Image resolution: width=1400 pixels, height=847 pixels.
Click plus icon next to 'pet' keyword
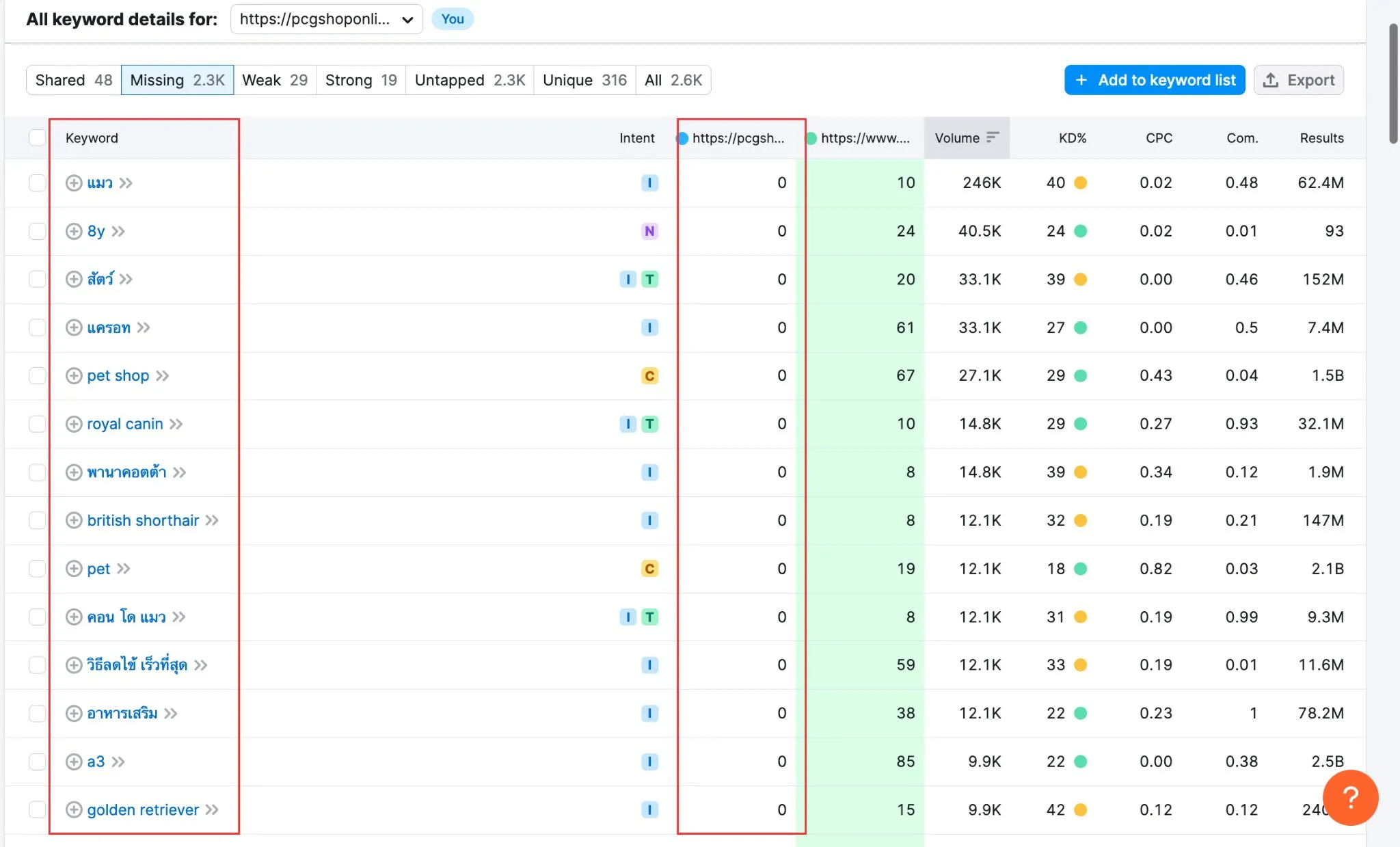74,569
